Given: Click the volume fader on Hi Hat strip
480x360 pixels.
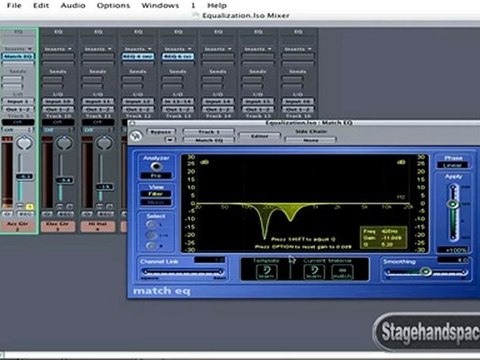Looking at the screenshot, I should click(x=104, y=187).
